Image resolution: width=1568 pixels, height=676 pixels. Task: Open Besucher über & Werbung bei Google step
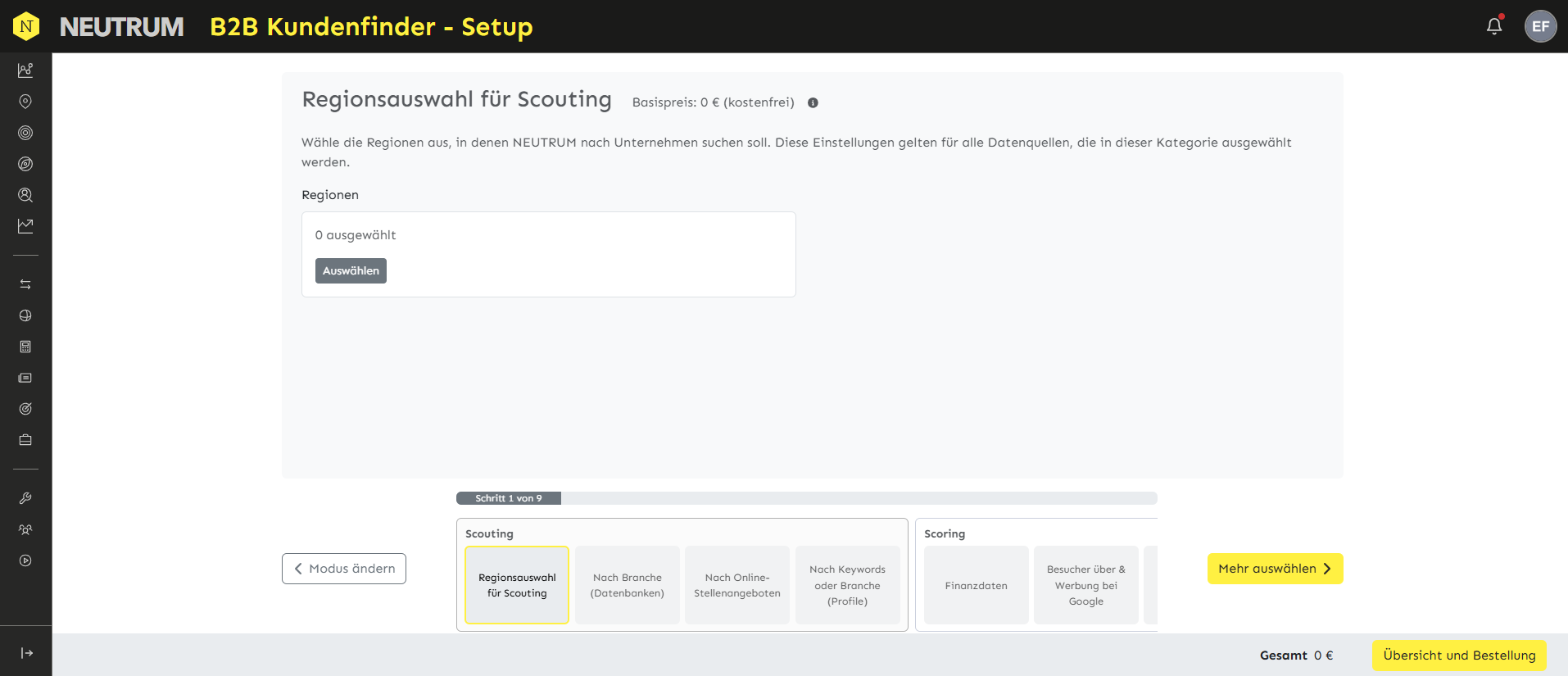click(1085, 585)
